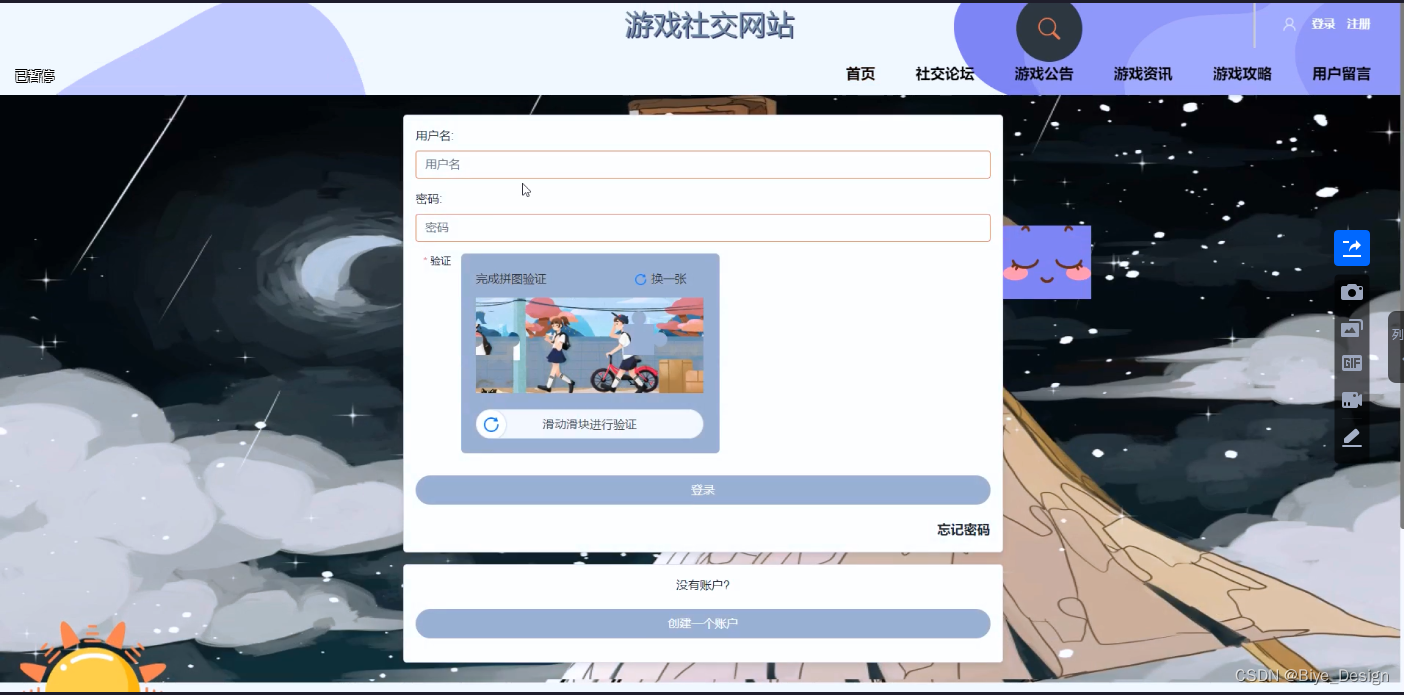Click the 滑动滑块进行验证 slider track
Image resolution: width=1404 pixels, height=695 pixels.
589,424
